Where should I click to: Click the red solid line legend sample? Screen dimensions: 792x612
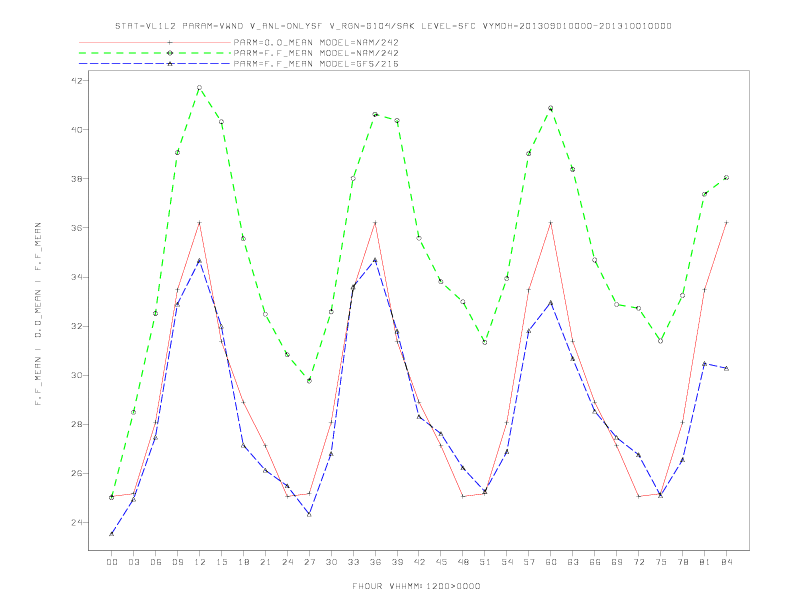click(155, 42)
